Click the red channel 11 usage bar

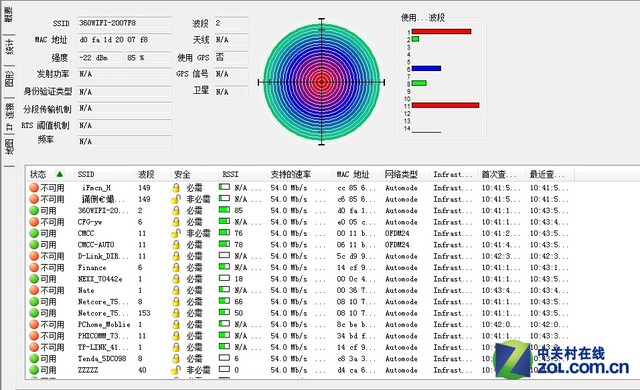(x=445, y=105)
